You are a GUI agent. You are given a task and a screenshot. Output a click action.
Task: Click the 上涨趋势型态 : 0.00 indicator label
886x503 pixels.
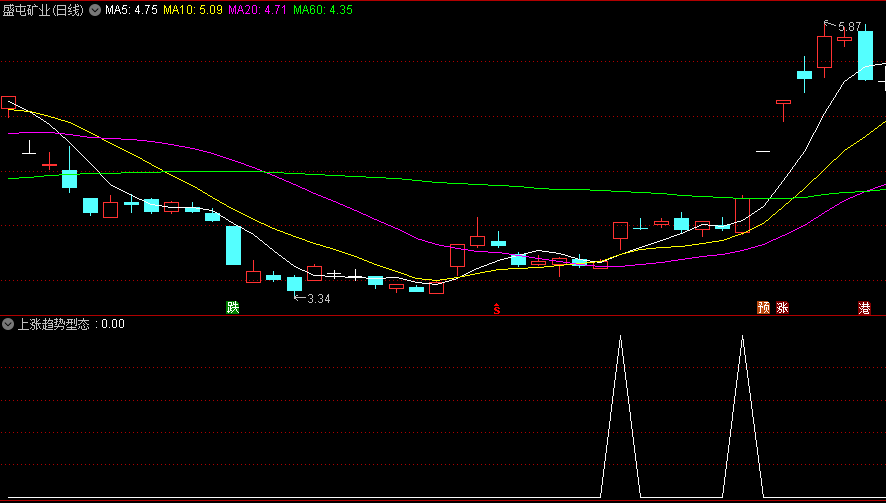pyautogui.click(x=71, y=324)
